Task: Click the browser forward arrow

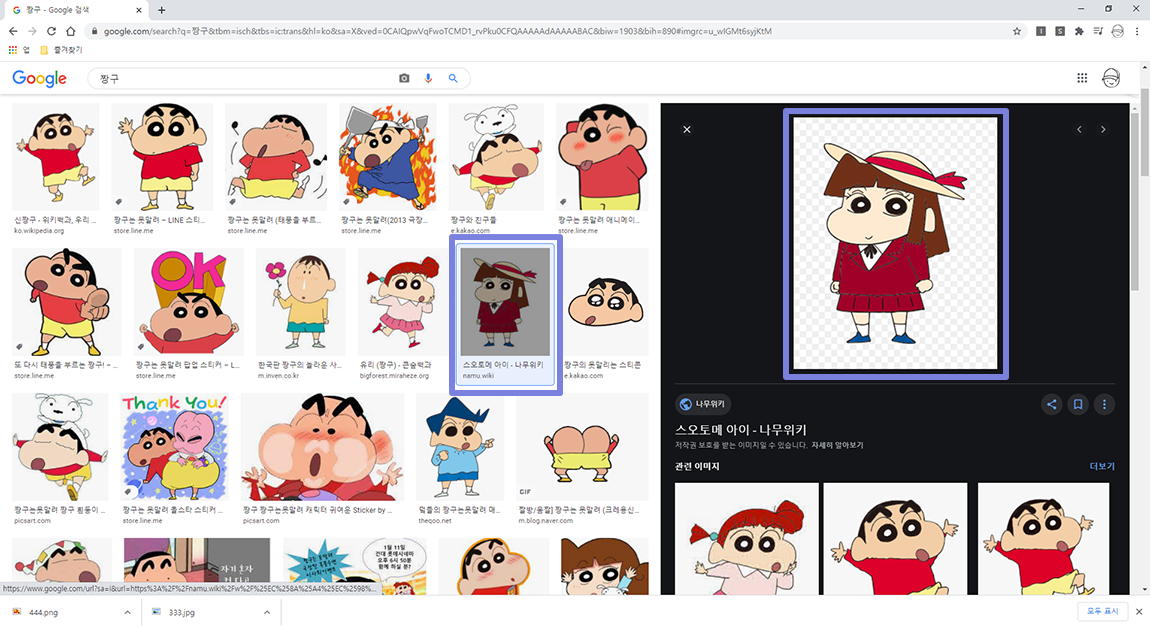Action: 32,32
